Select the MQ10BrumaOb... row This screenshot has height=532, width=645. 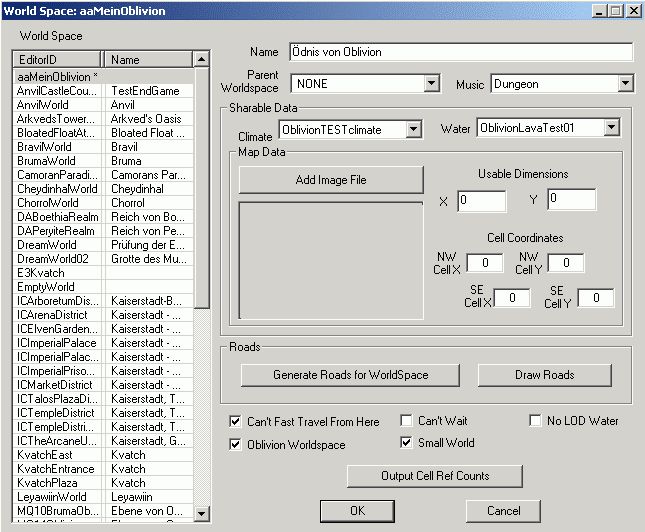coord(104,511)
